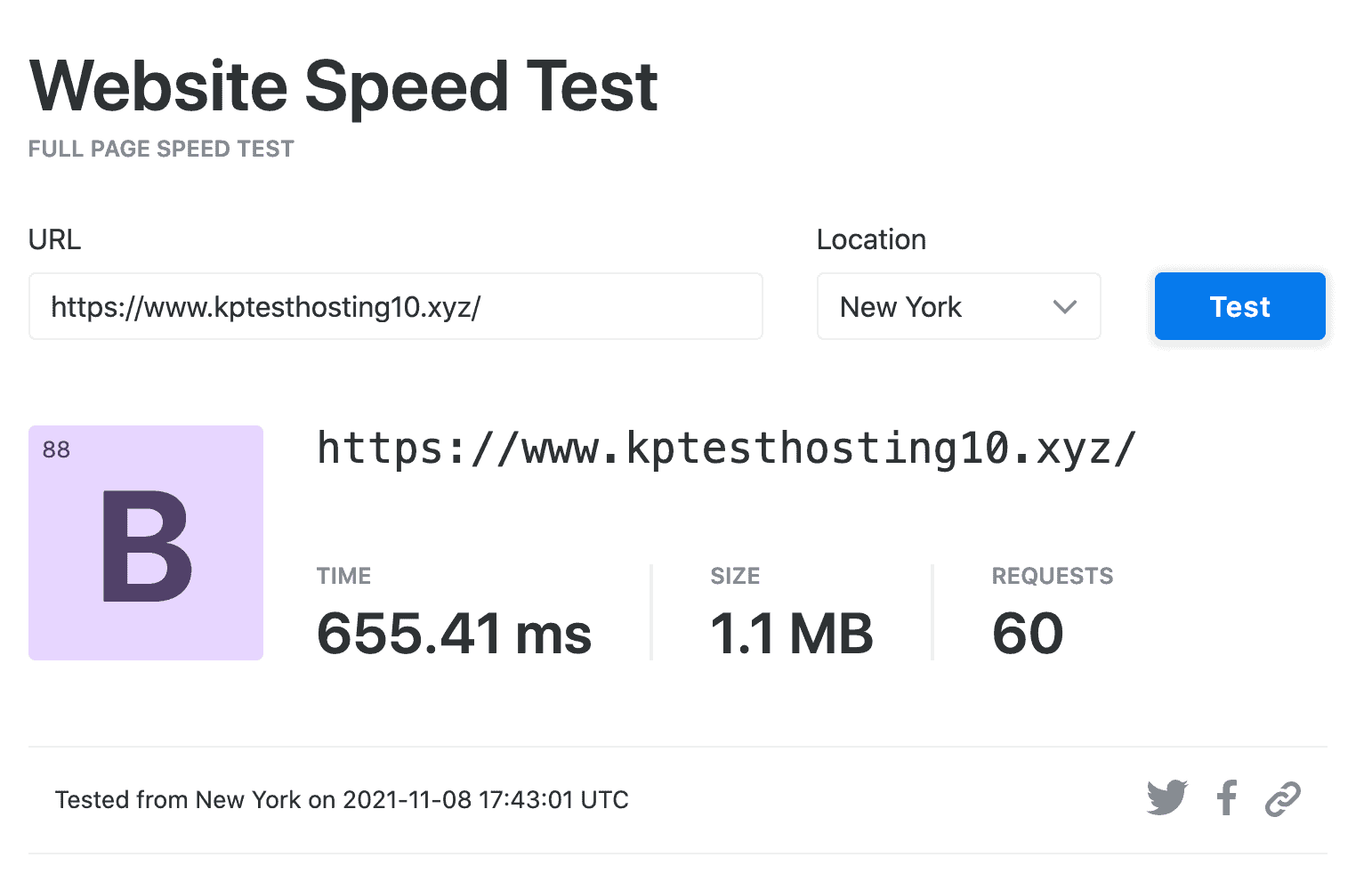Click the SIZE metric label

pos(735,576)
